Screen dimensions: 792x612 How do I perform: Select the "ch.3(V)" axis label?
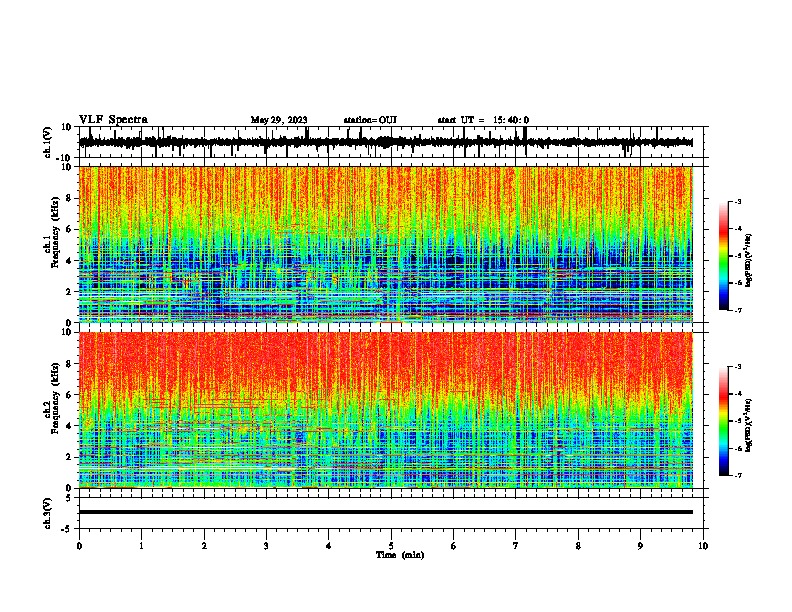(48, 513)
